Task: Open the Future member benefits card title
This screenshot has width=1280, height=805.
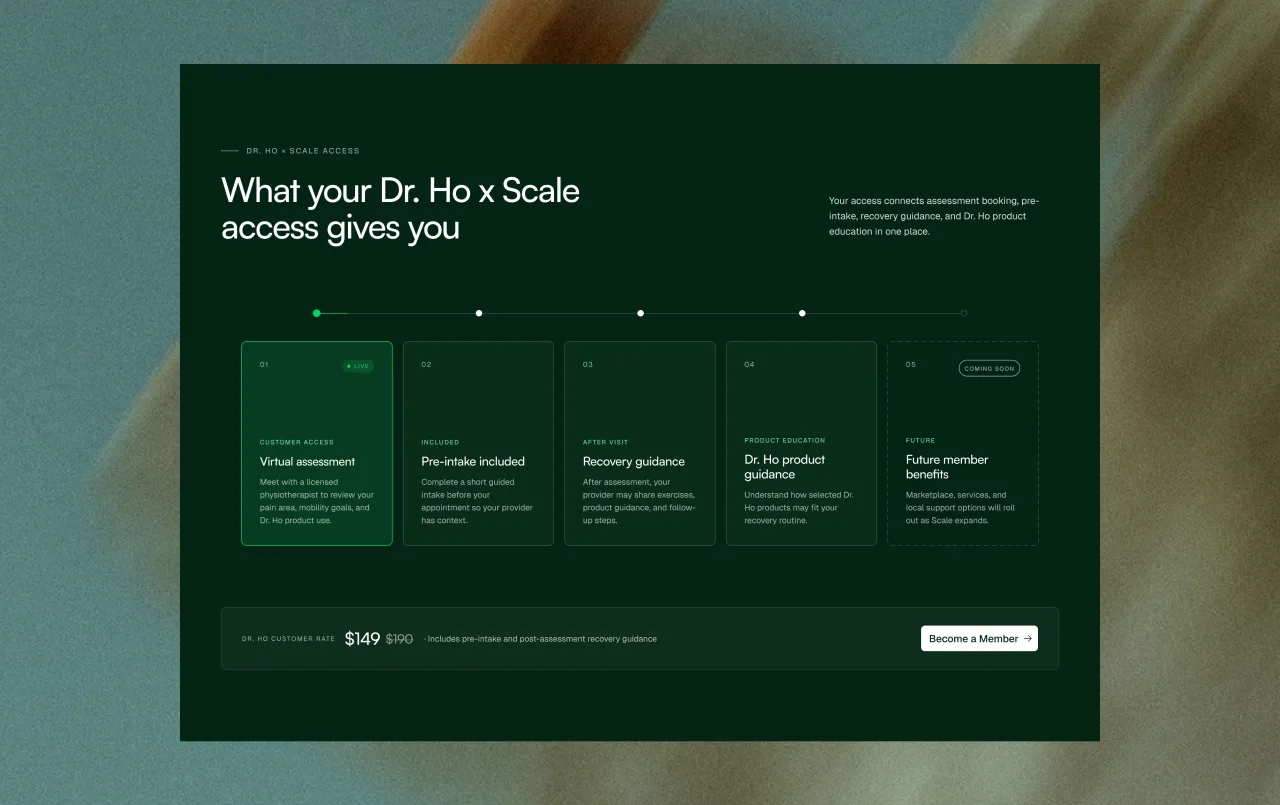Action: [947, 467]
